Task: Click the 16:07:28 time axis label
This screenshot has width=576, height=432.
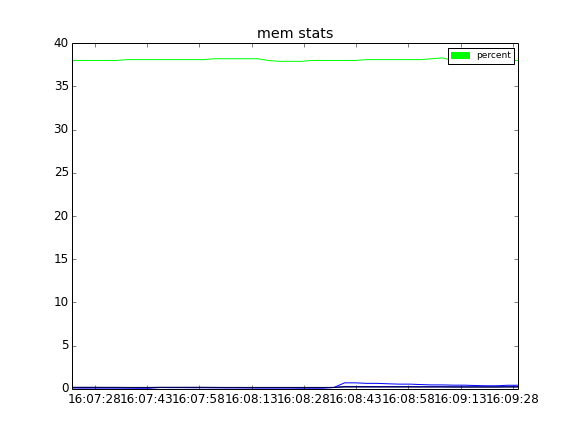Action: tap(95, 399)
